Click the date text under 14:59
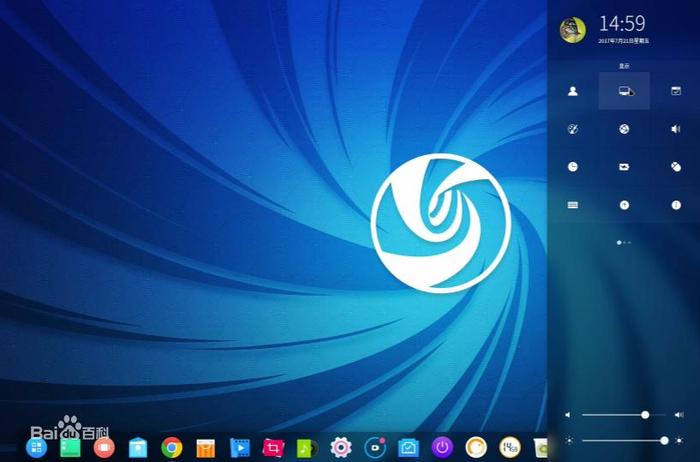700x462 pixels. (624, 41)
